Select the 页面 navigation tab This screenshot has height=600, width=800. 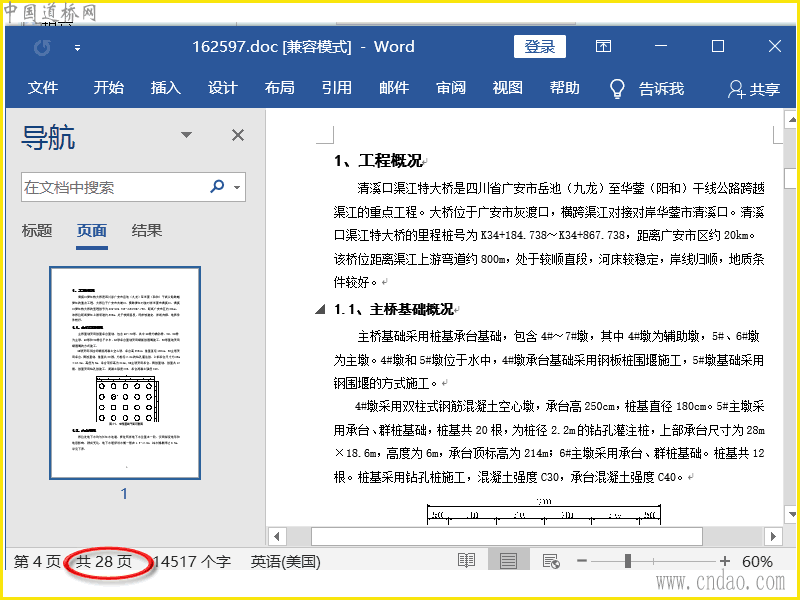click(x=92, y=231)
